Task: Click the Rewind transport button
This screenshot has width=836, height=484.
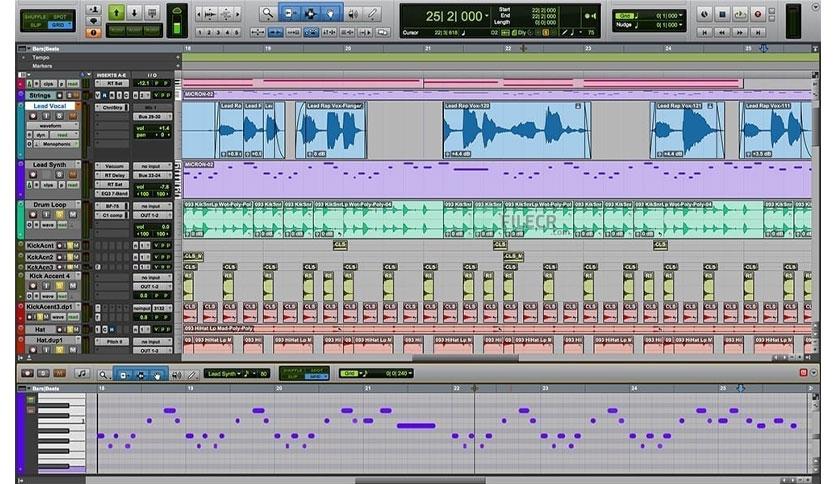Action: pyautogui.click(x=722, y=33)
